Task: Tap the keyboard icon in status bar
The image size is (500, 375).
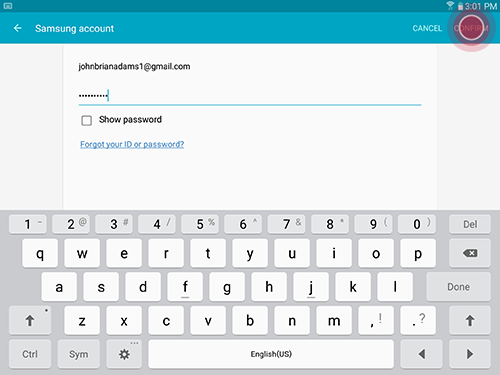Action: pyautogui.click(x=8, y=6)
